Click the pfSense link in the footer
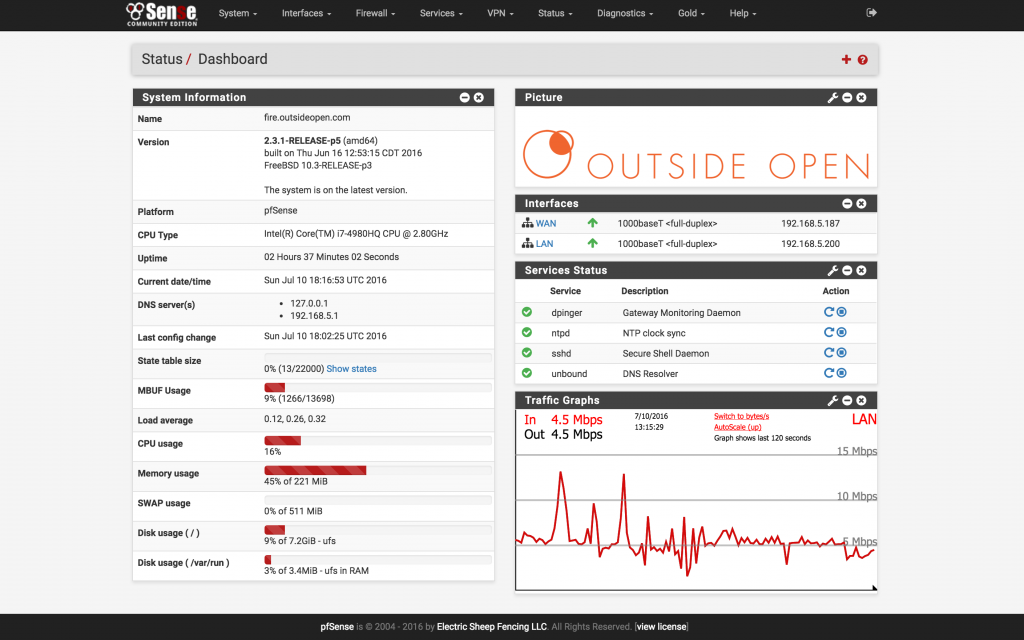 coord(337,627)
